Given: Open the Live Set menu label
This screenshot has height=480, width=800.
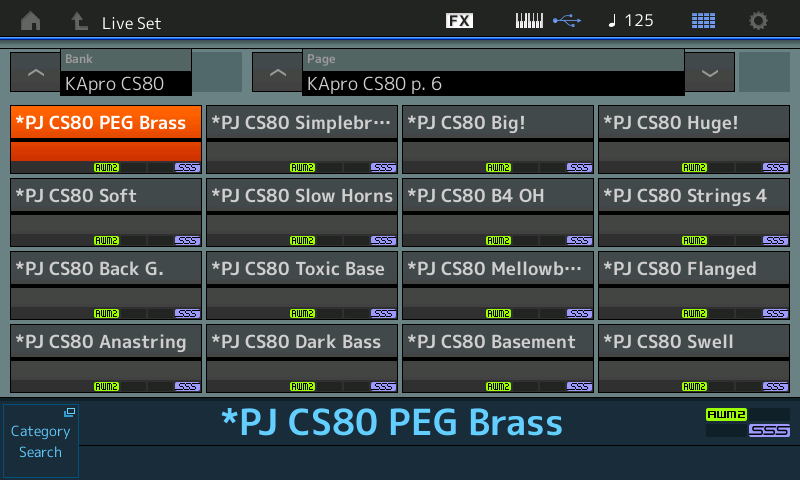Looking at the screenshot, I should [131, 22].
